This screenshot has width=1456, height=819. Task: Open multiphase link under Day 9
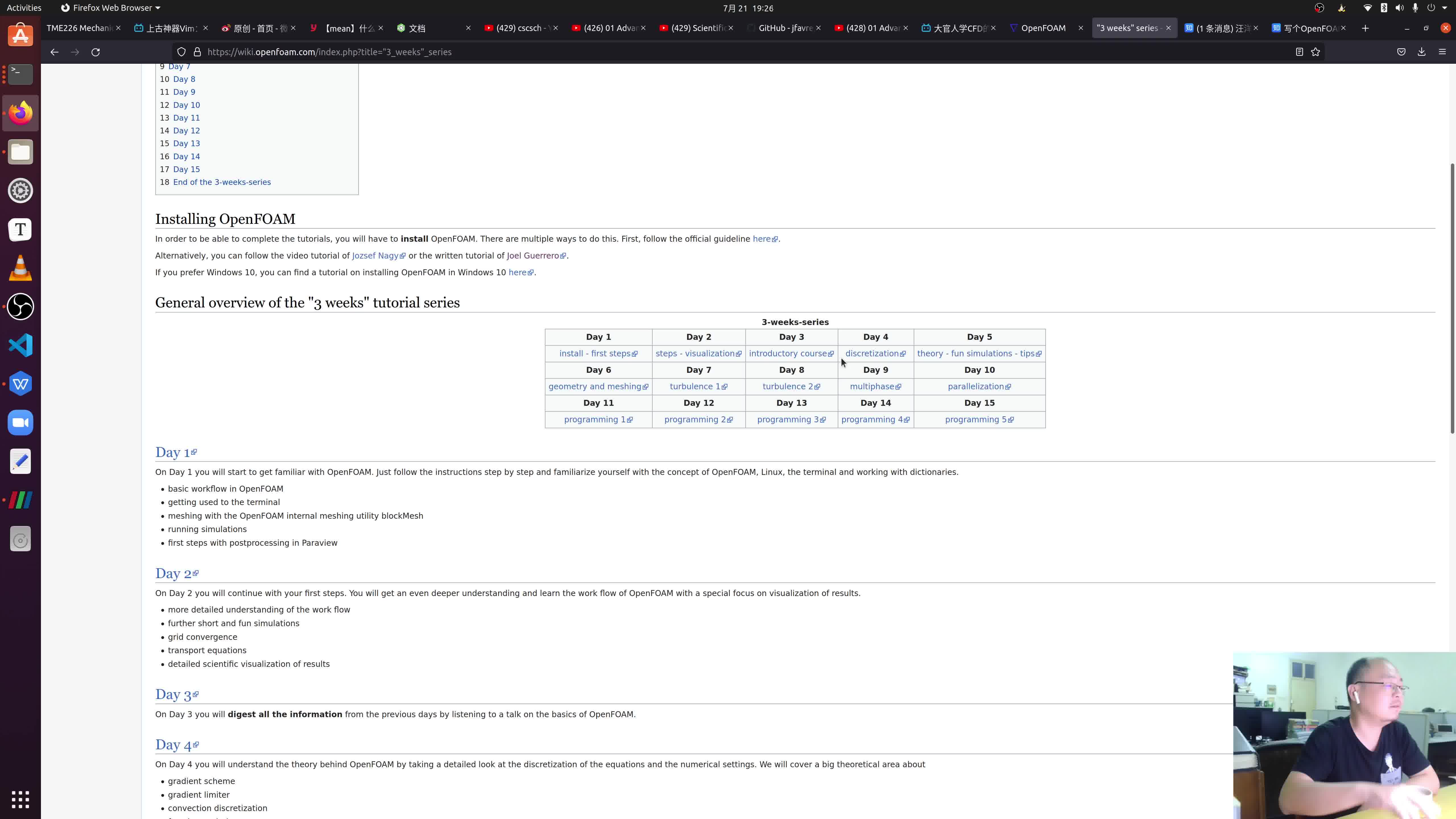point(875,387)
